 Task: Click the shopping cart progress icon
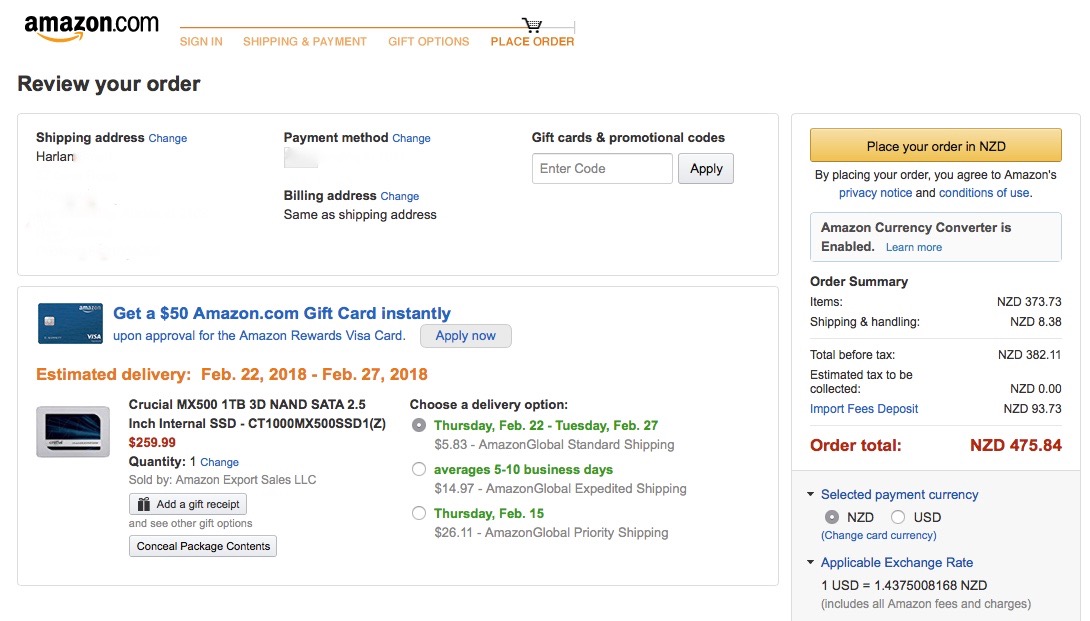coord(532,25)
